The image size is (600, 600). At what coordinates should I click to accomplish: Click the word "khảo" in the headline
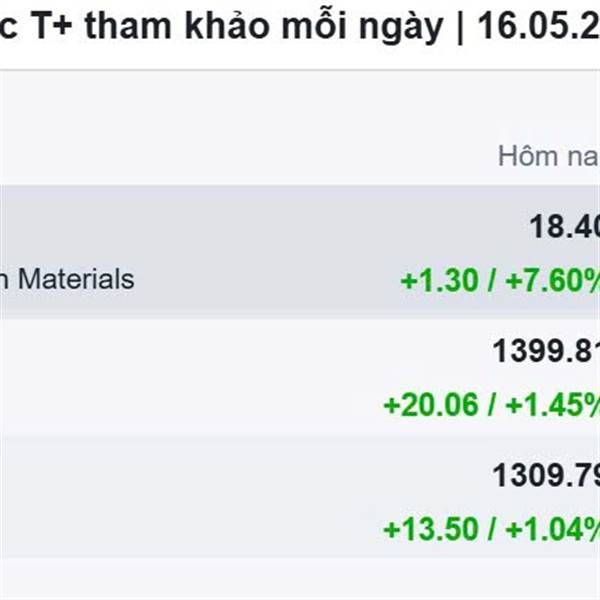pyautogui.click(x=228, y=25)
